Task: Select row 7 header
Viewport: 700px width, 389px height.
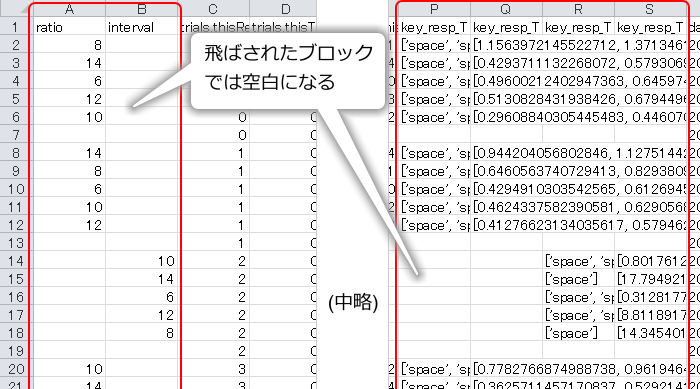Action: (16, 135)
